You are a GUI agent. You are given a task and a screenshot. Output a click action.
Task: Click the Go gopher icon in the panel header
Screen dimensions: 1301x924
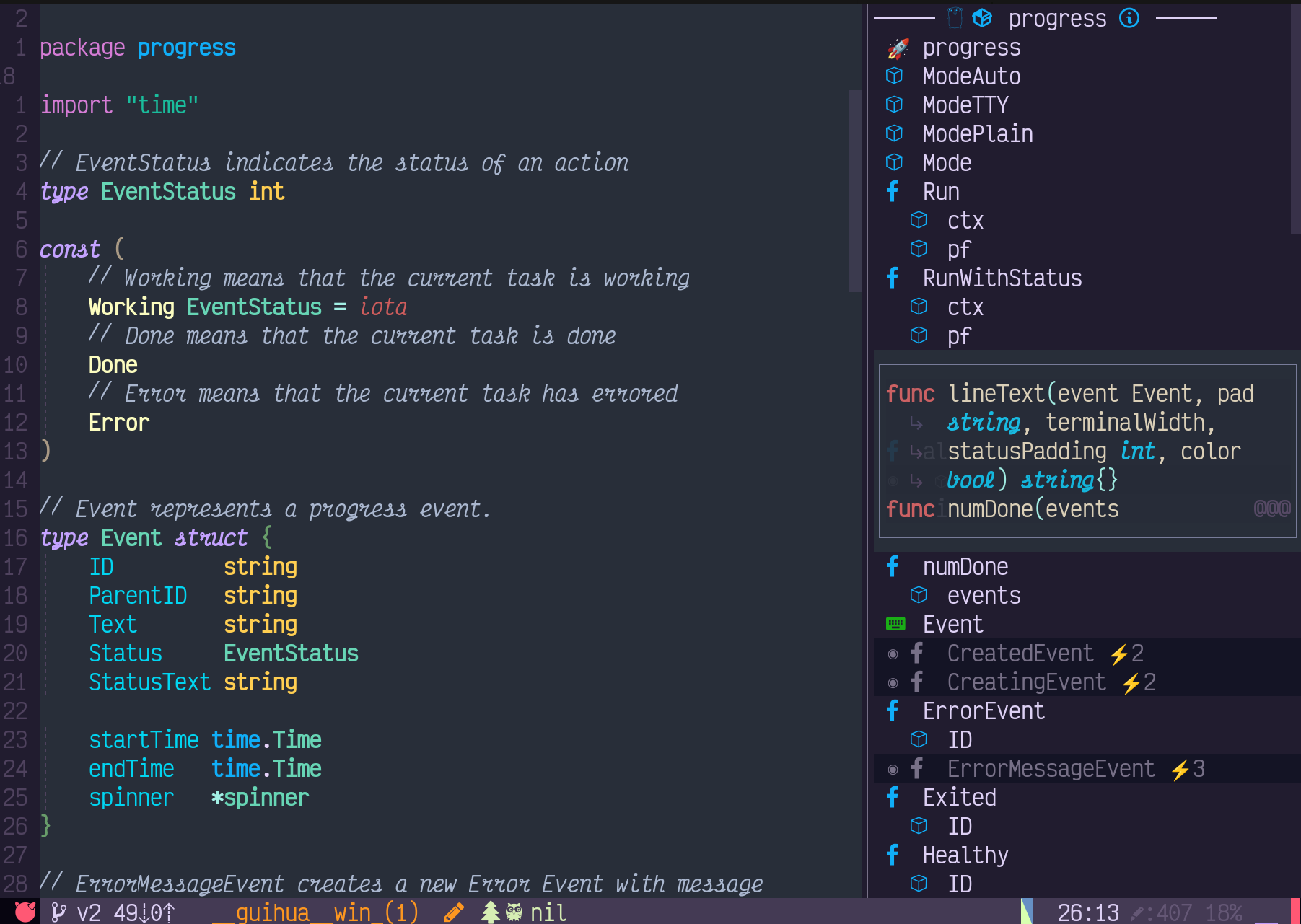click(x=955, y=17)
